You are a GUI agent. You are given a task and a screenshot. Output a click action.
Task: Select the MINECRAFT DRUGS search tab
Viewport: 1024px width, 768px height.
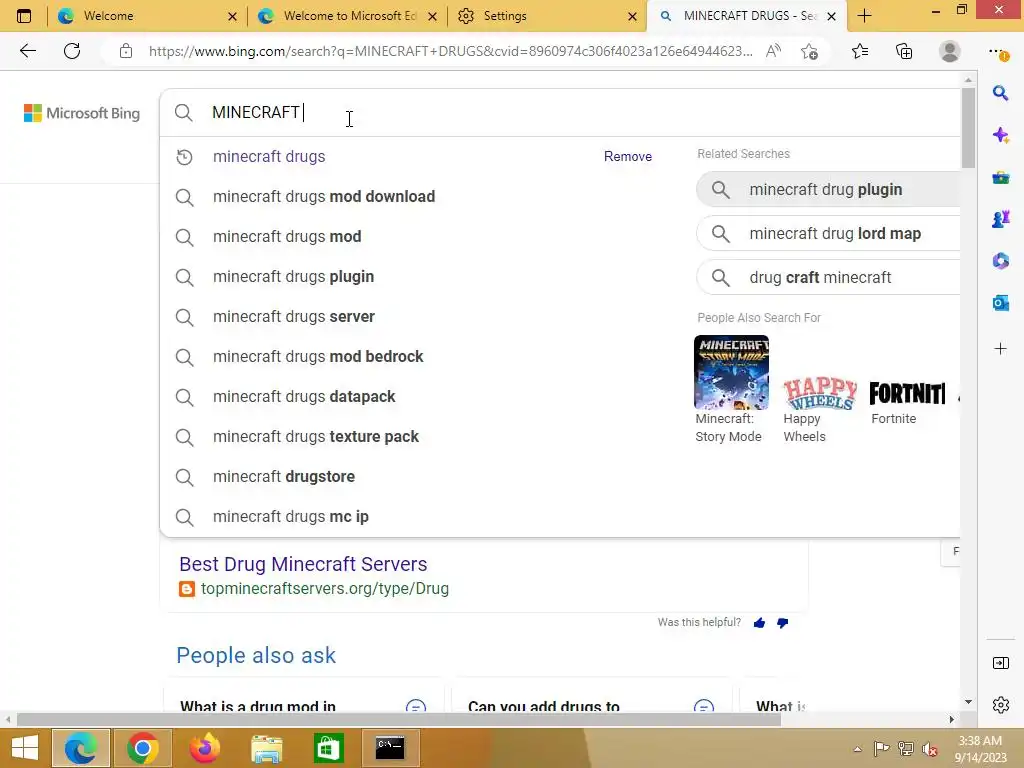(746, 16)
